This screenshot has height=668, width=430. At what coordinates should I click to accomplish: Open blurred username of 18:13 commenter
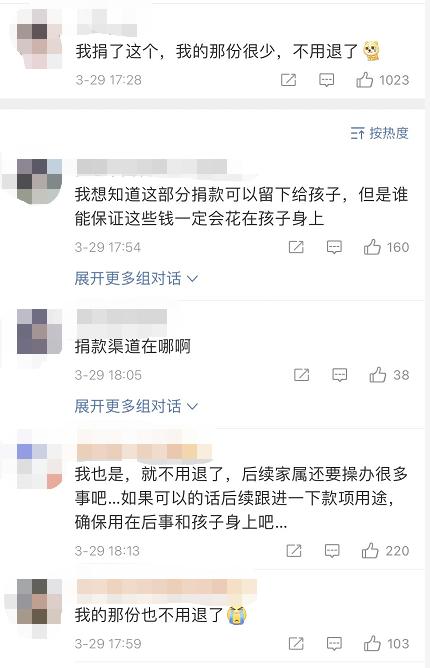[x=144, y=452]
